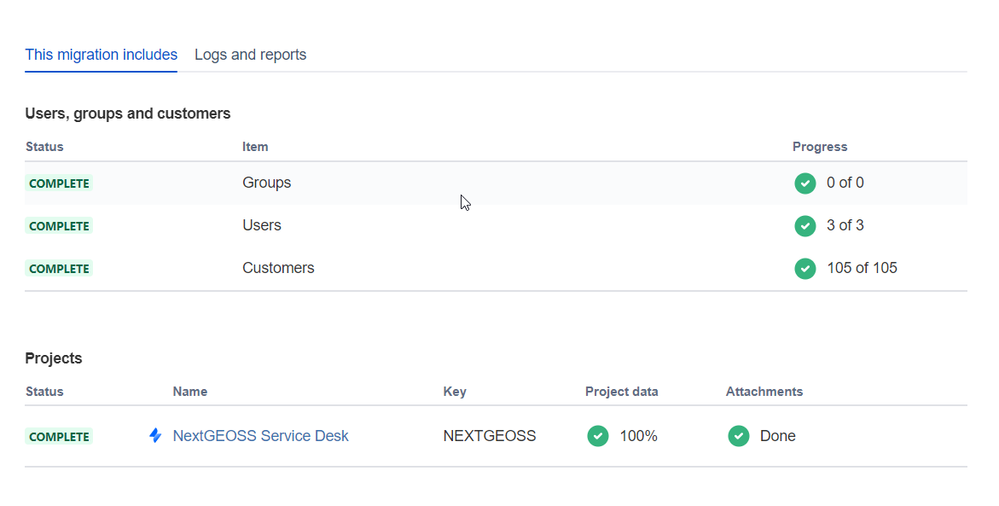The height and width of the screenshot is (506, 999).
Task: Click the Progress column header
Action: (820, 147)
